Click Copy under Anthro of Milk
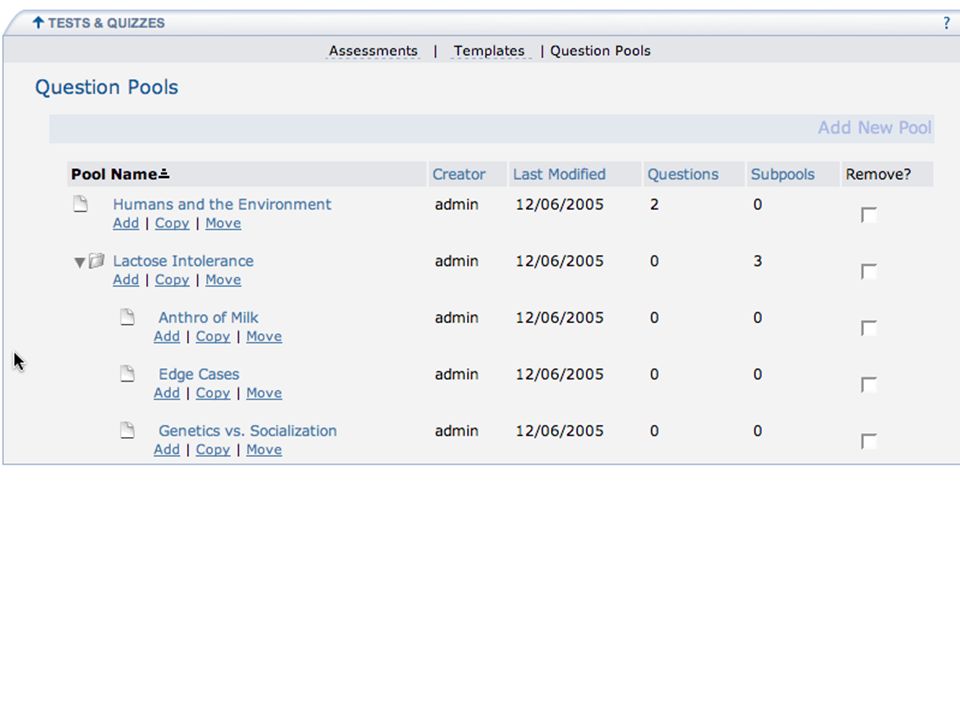 click(x=213, y=337)
